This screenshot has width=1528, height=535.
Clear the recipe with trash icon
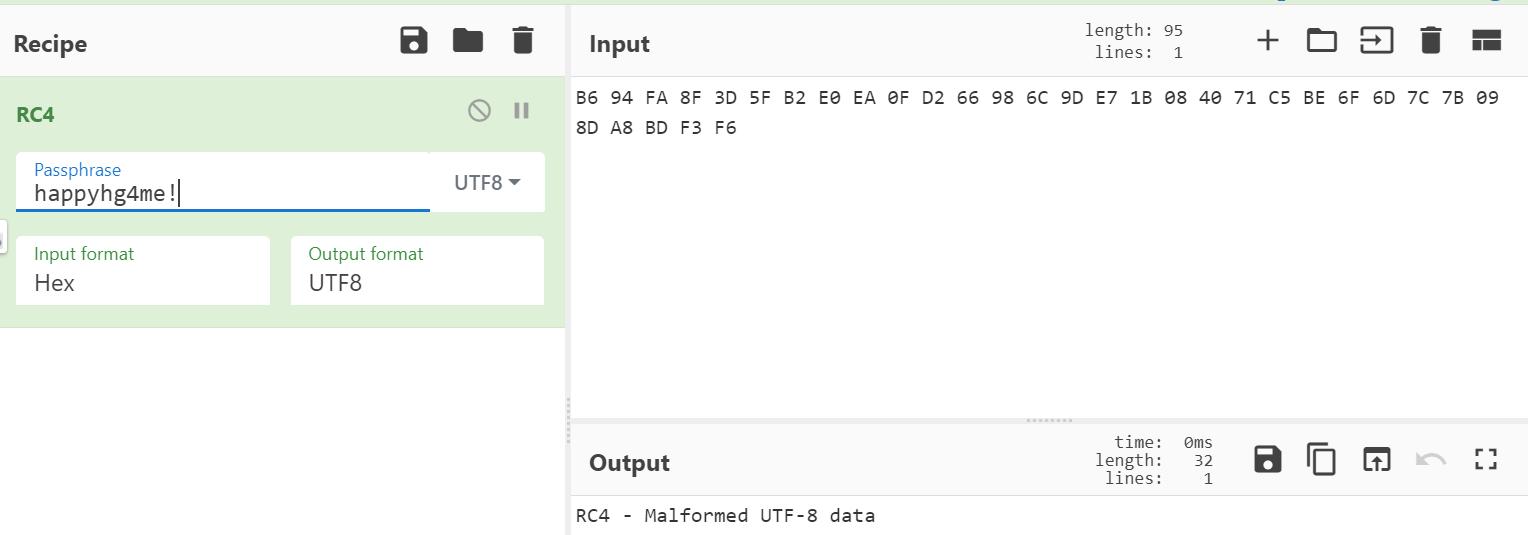(x=522, y=41)
